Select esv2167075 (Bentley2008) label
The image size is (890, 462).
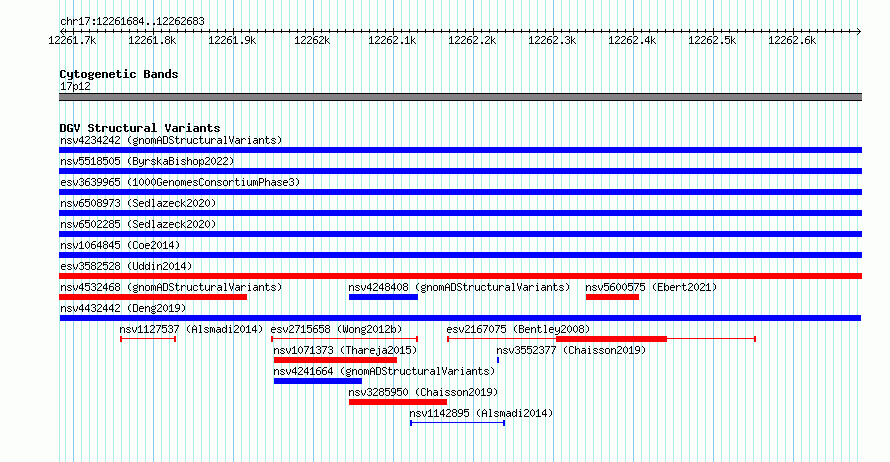point(518,329)
